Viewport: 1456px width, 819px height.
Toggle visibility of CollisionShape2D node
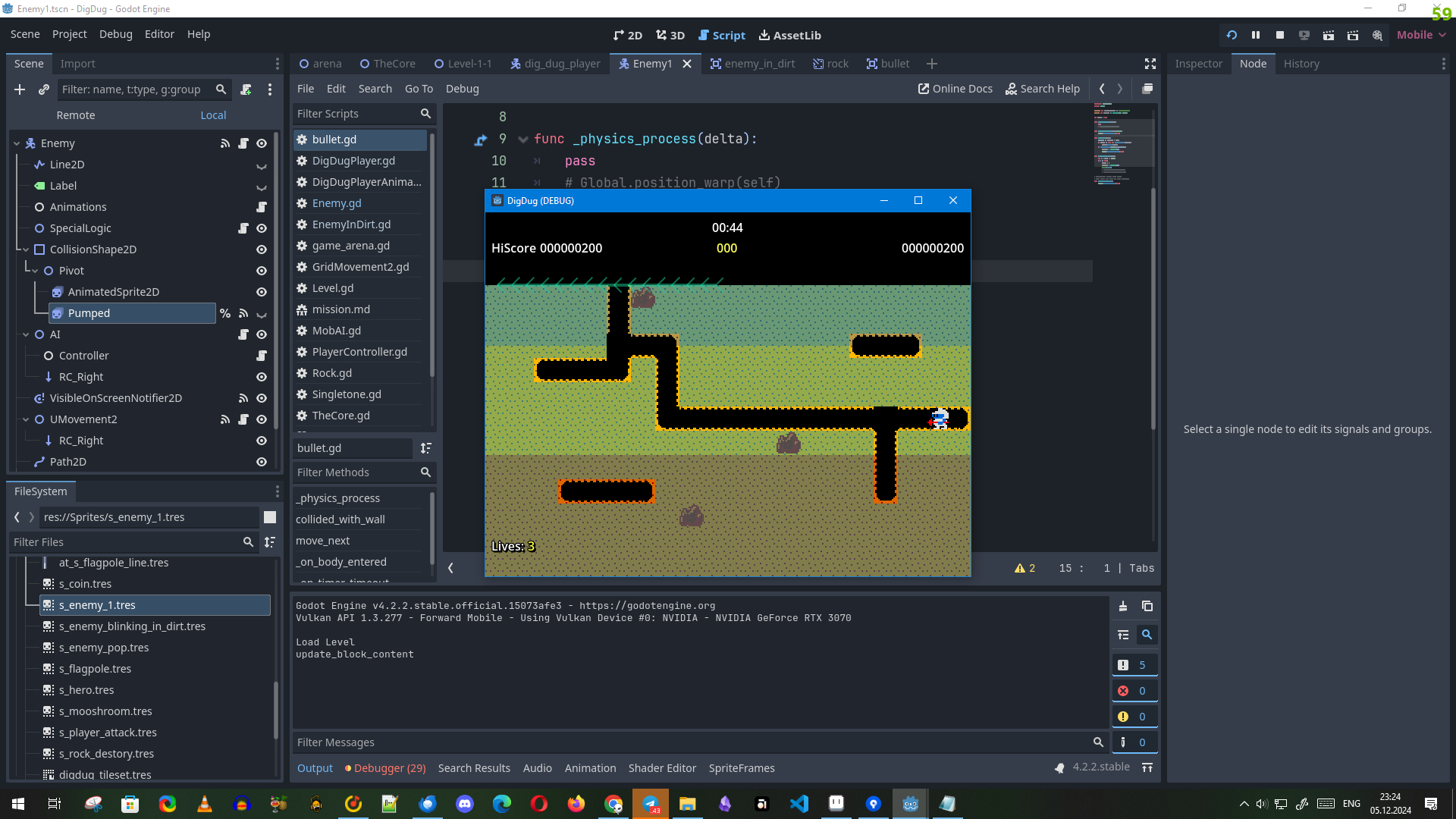coord(262,249)
